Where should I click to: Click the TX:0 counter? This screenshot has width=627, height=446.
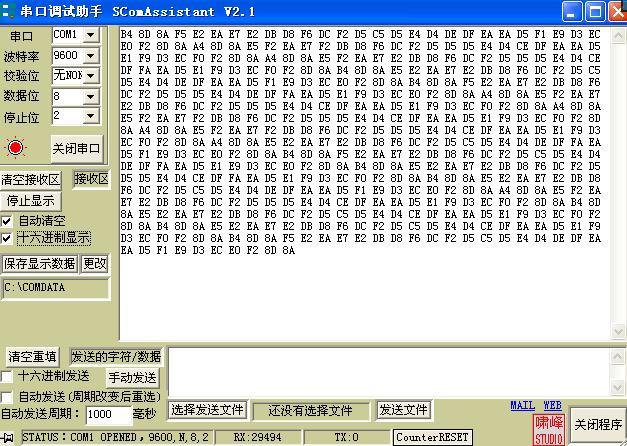346,437
